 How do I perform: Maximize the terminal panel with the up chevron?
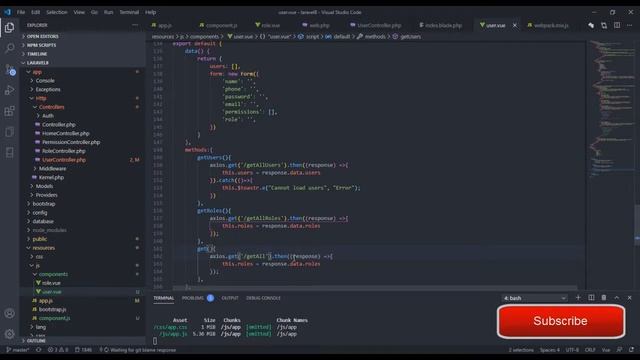tap(617, 298)
